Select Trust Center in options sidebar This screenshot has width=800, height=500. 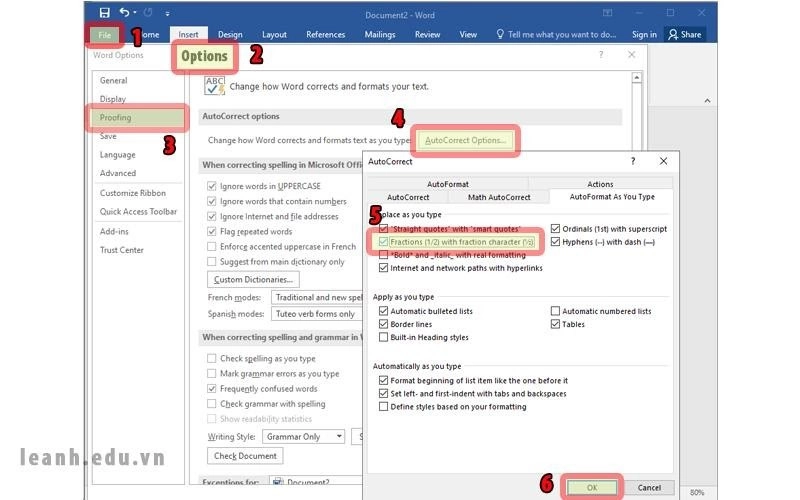pyautogui.click(x=121, y=249)
